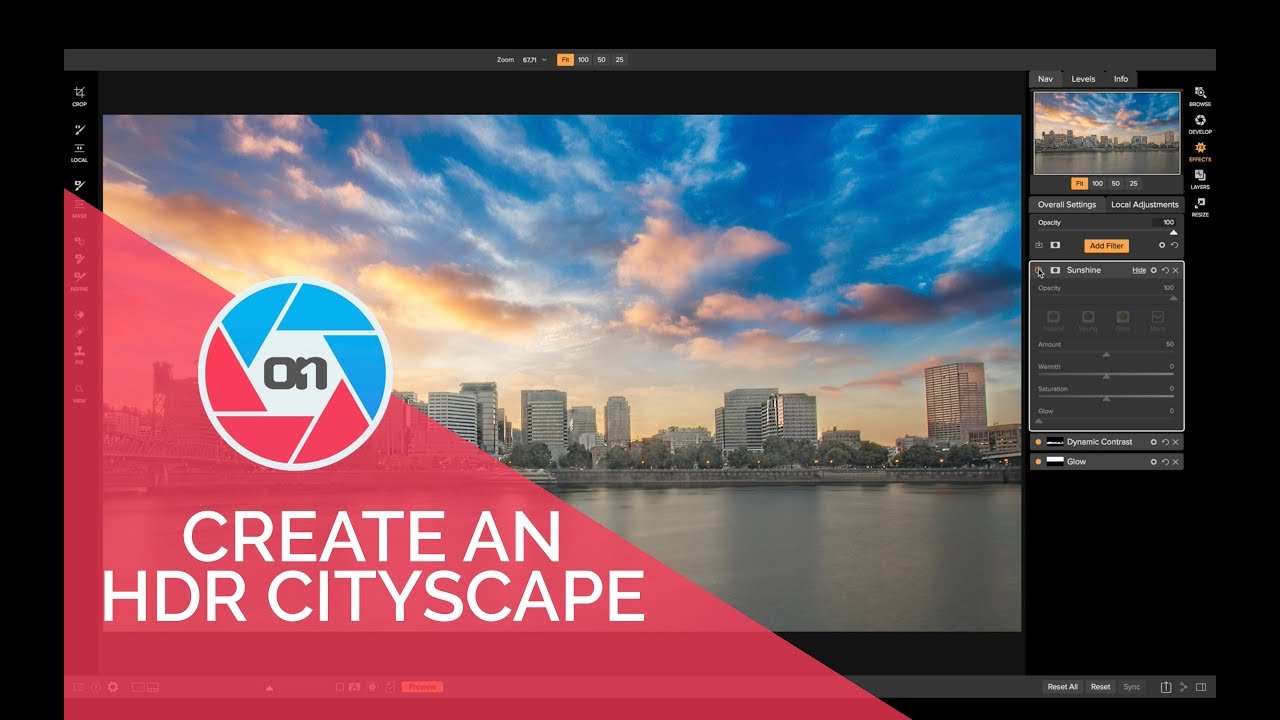Select the Local Adjustments tab
Viewport: 1280px width, 720px height.
pos(1144,205)
